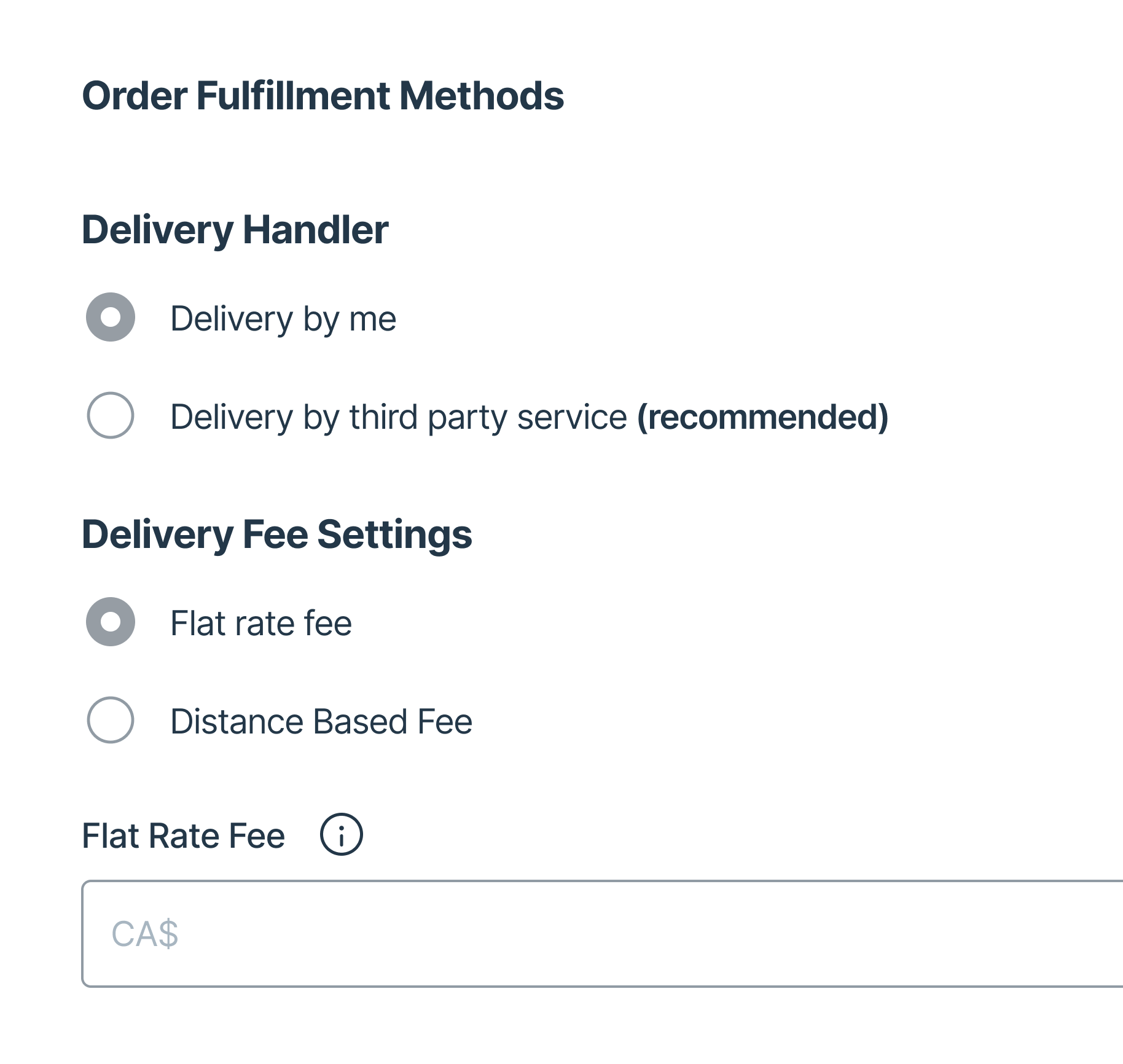Click the 'Order Fulfillment Methods' title
The width and height of the screenshot is (1123, 1064).
[323, 96]
